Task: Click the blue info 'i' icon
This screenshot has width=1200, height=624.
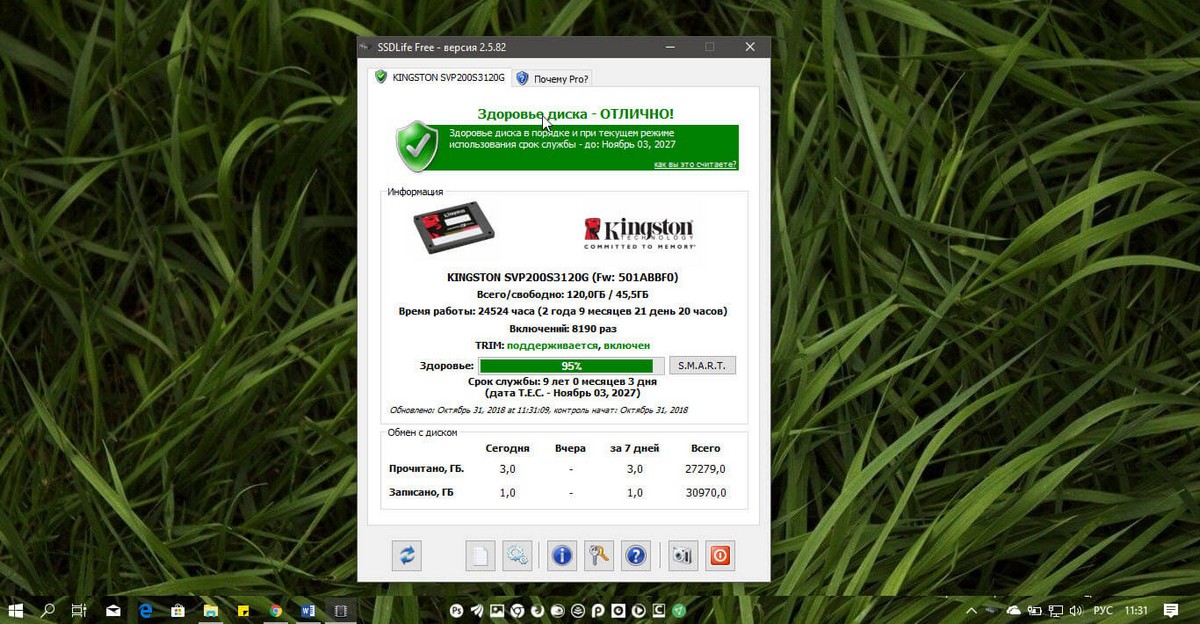Action: pyautogui.click(x=562, y=555)
